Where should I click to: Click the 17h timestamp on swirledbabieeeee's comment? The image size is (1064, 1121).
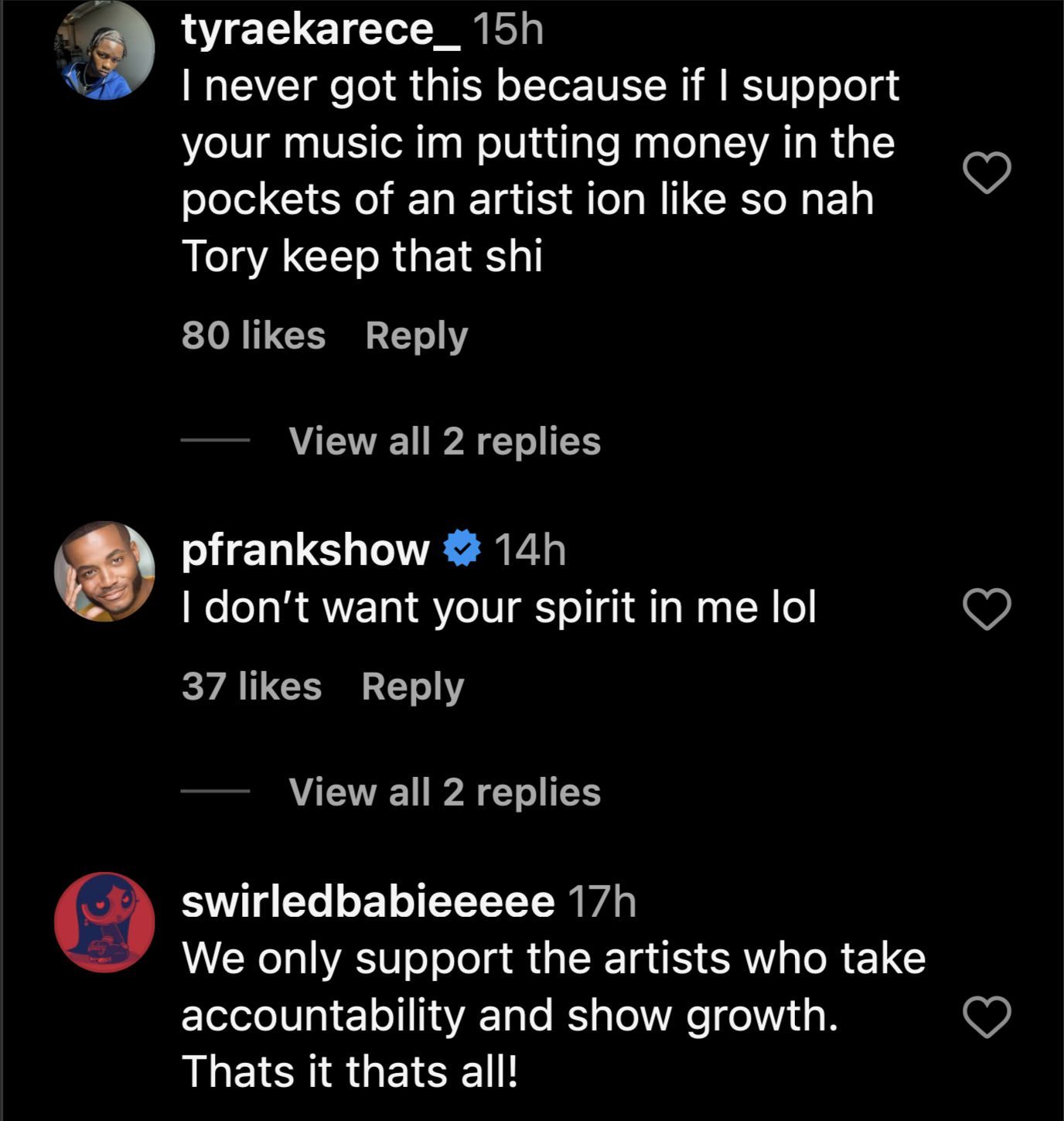pyautogui.click(x=602, y=901)
